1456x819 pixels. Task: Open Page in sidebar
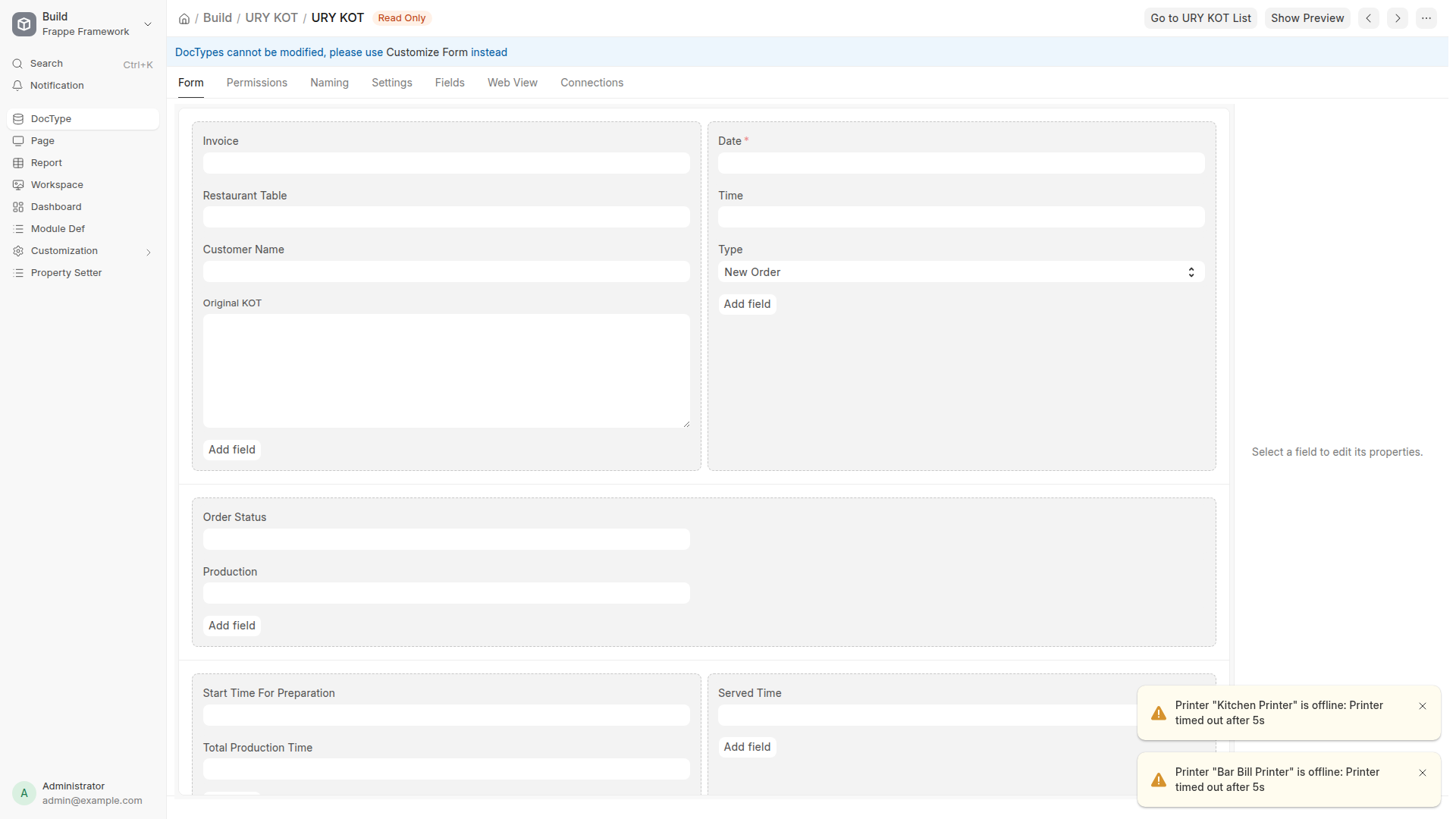(x=83, y=141)
